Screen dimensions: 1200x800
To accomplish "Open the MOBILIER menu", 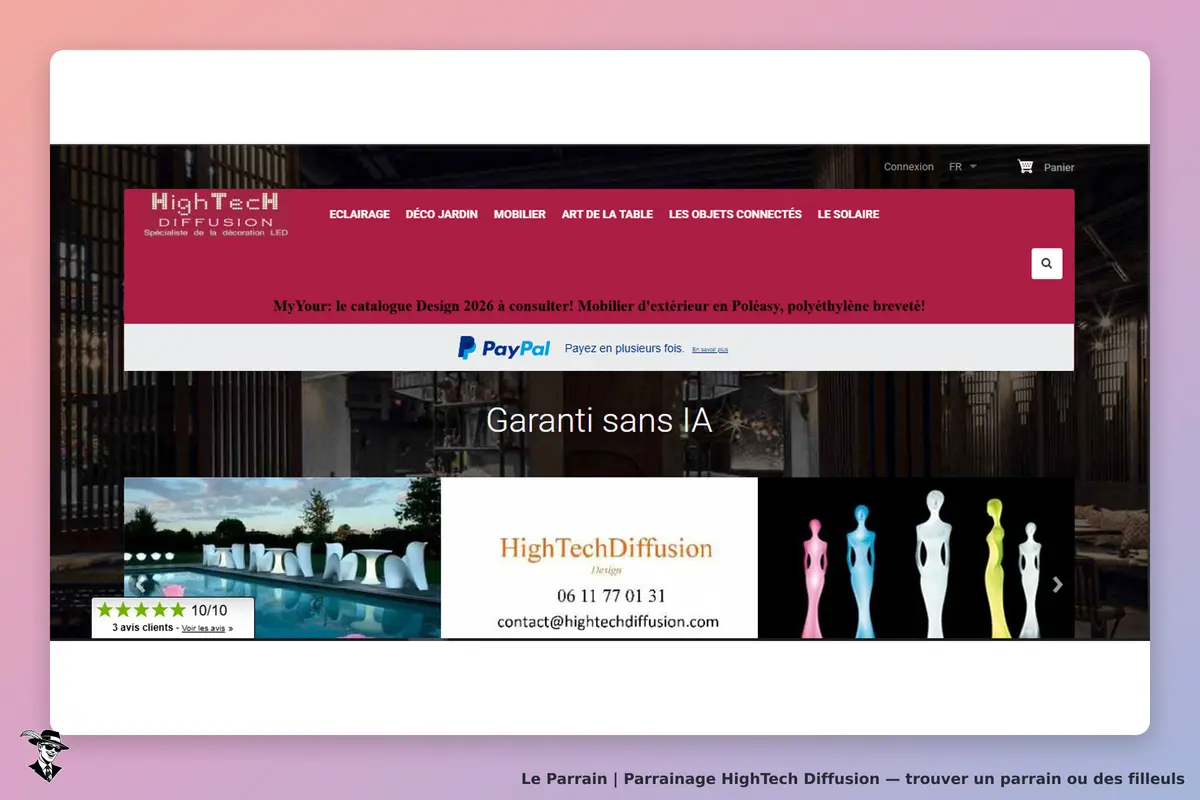I will [x=519, y=214].
